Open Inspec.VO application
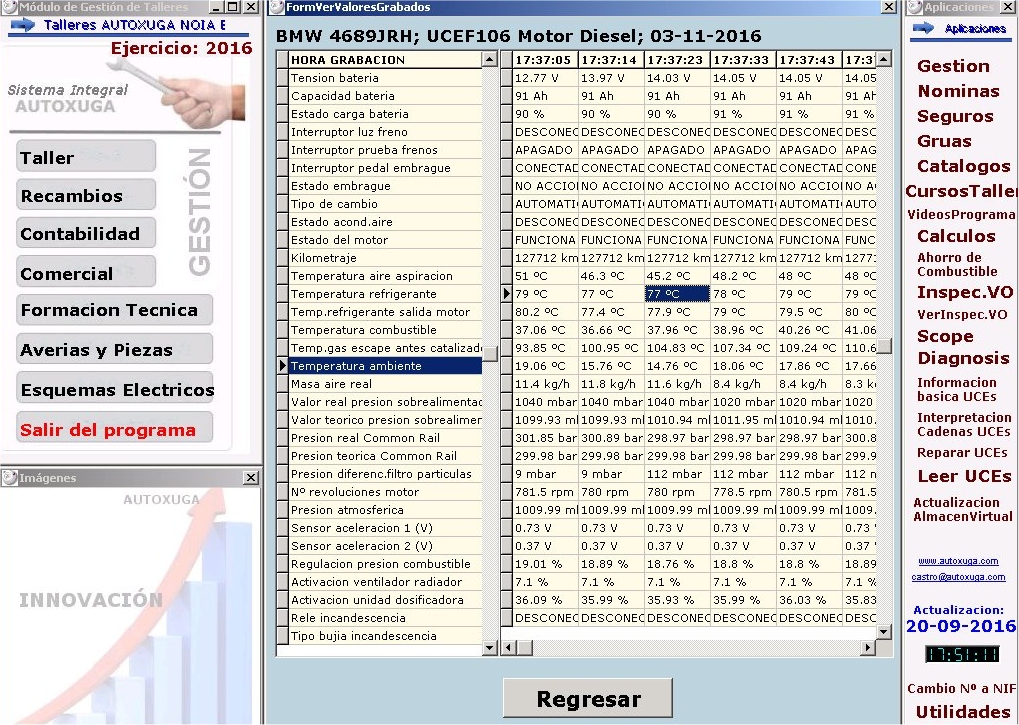This screenshot has height=725, width=1019. coord(964,292)
